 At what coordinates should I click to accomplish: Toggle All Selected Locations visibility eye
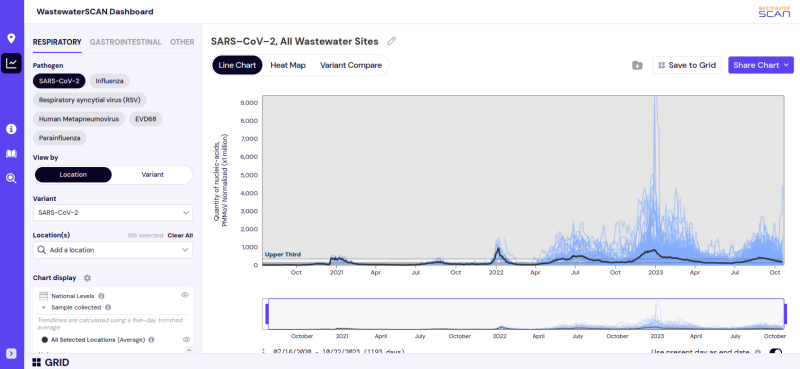[186, 339]
